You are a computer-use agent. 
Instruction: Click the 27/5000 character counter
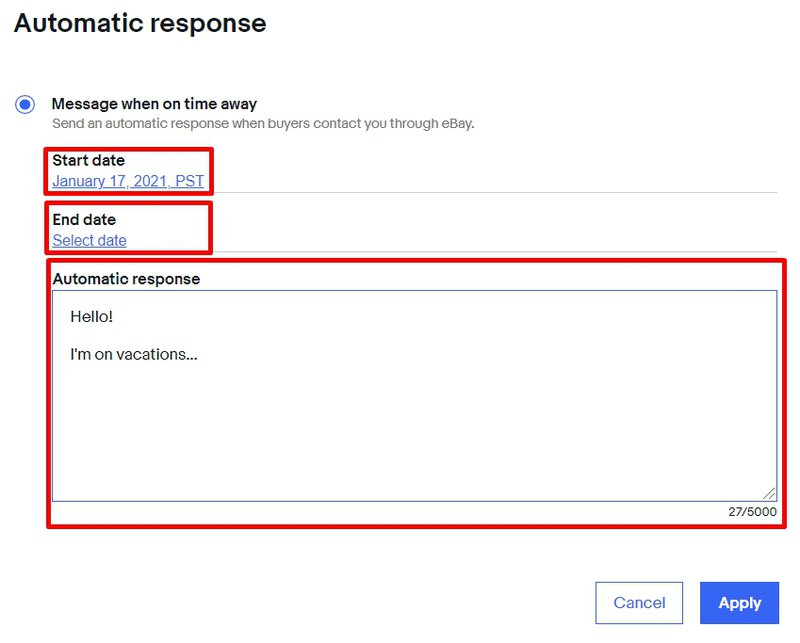pos(752,511)
